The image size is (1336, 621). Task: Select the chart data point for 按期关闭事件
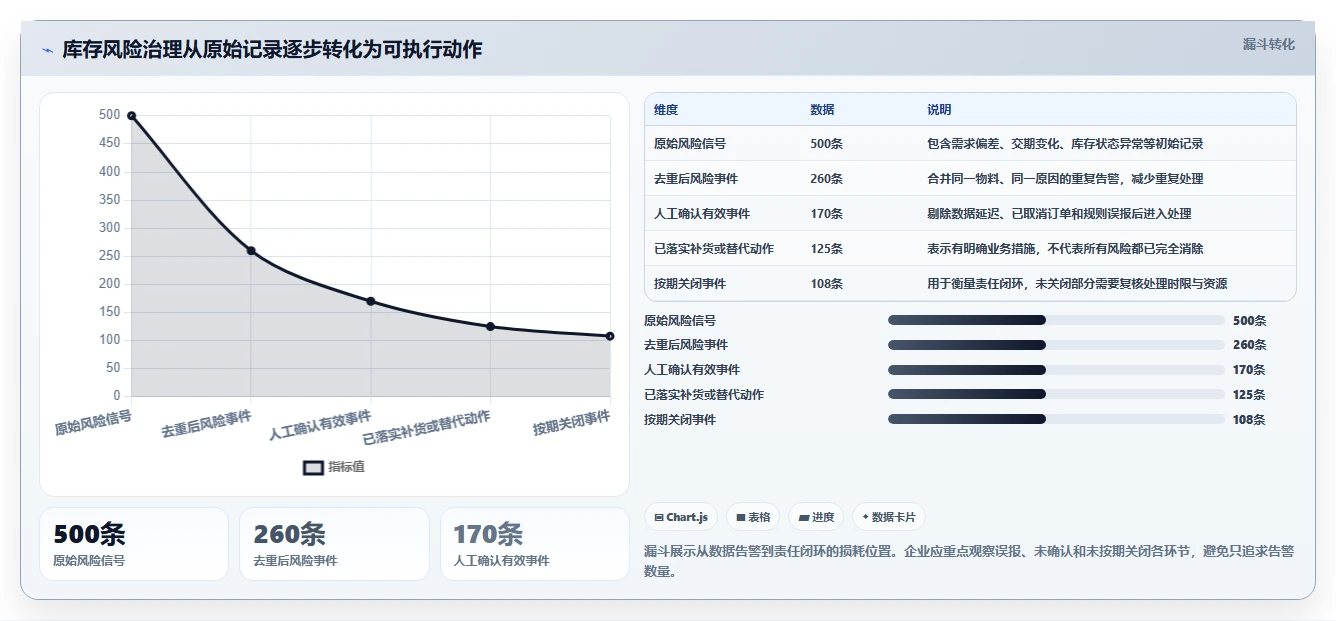pos(610,336)
